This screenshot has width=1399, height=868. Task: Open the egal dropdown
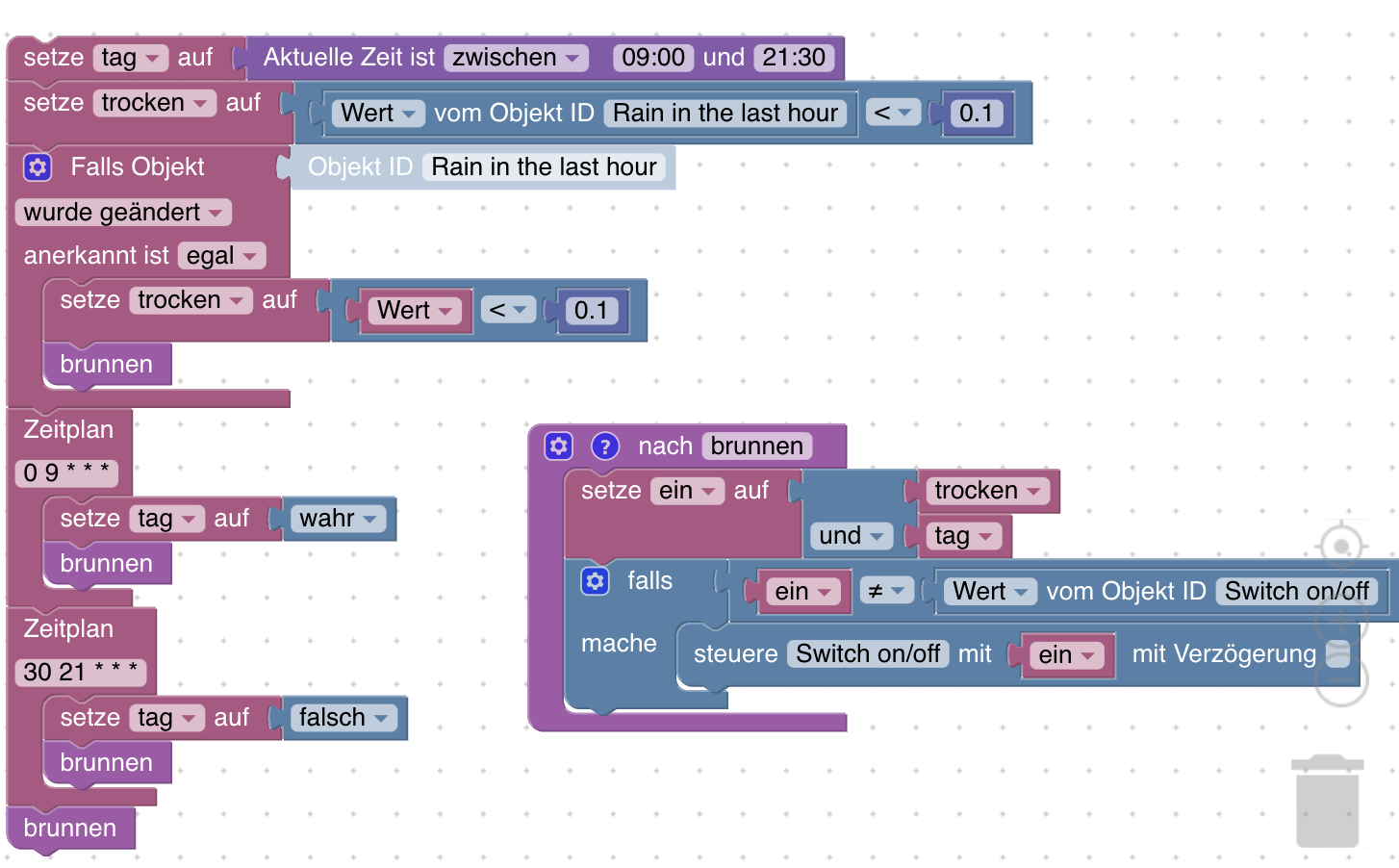click(222, 256)
